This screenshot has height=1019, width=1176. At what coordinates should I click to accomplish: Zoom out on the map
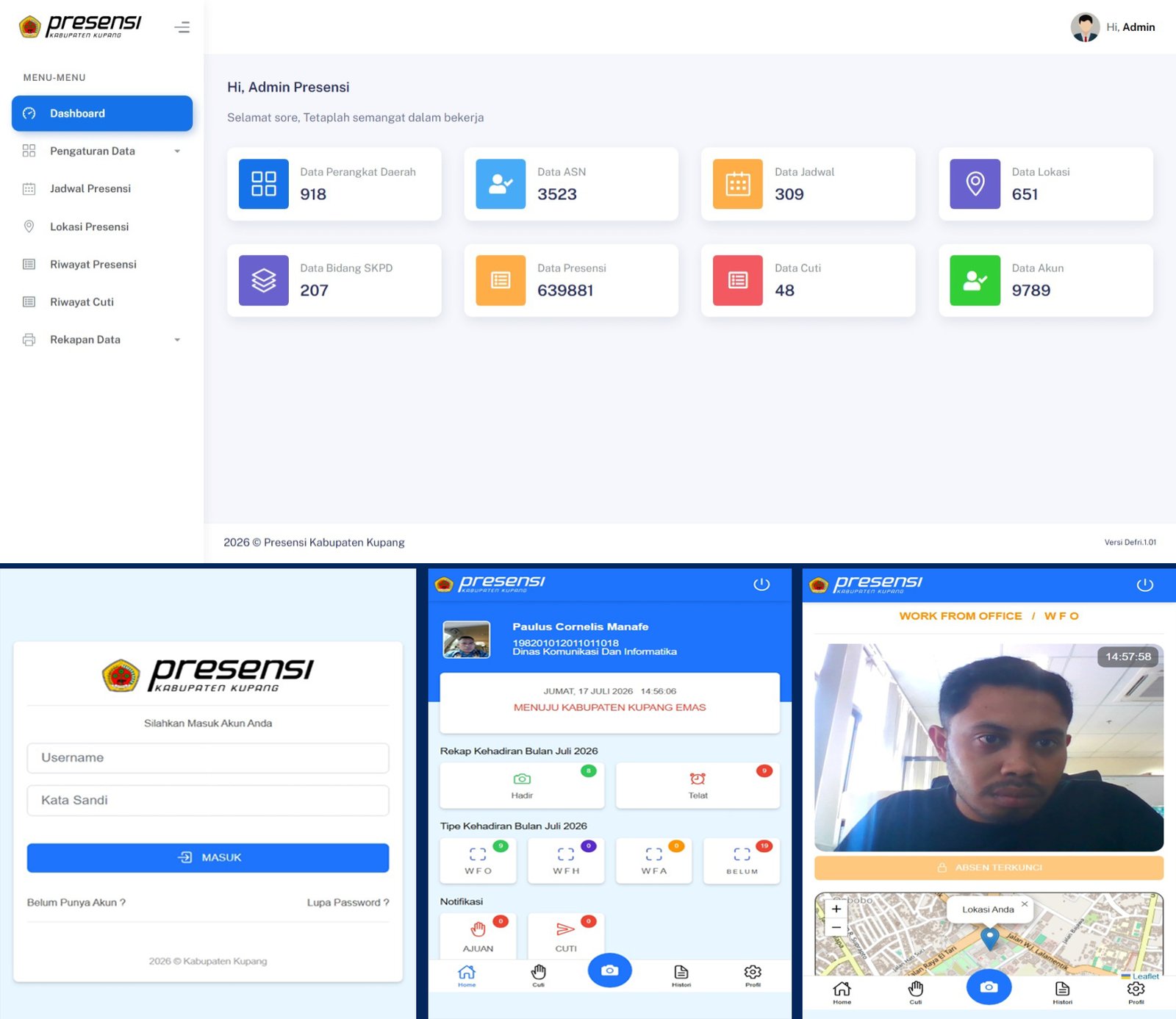836,927
